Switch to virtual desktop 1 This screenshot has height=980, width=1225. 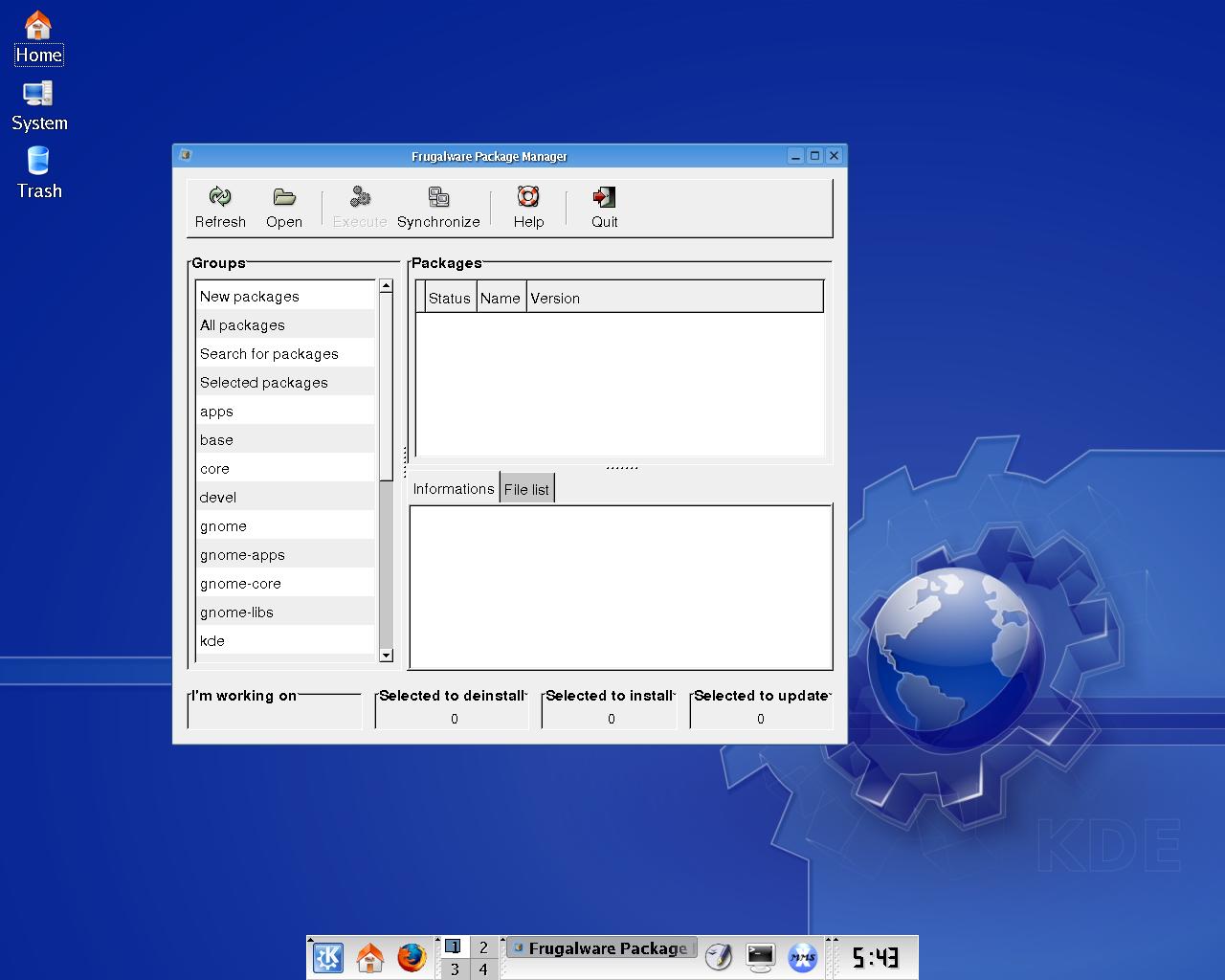pyautogui.click(x=454, y=947)
